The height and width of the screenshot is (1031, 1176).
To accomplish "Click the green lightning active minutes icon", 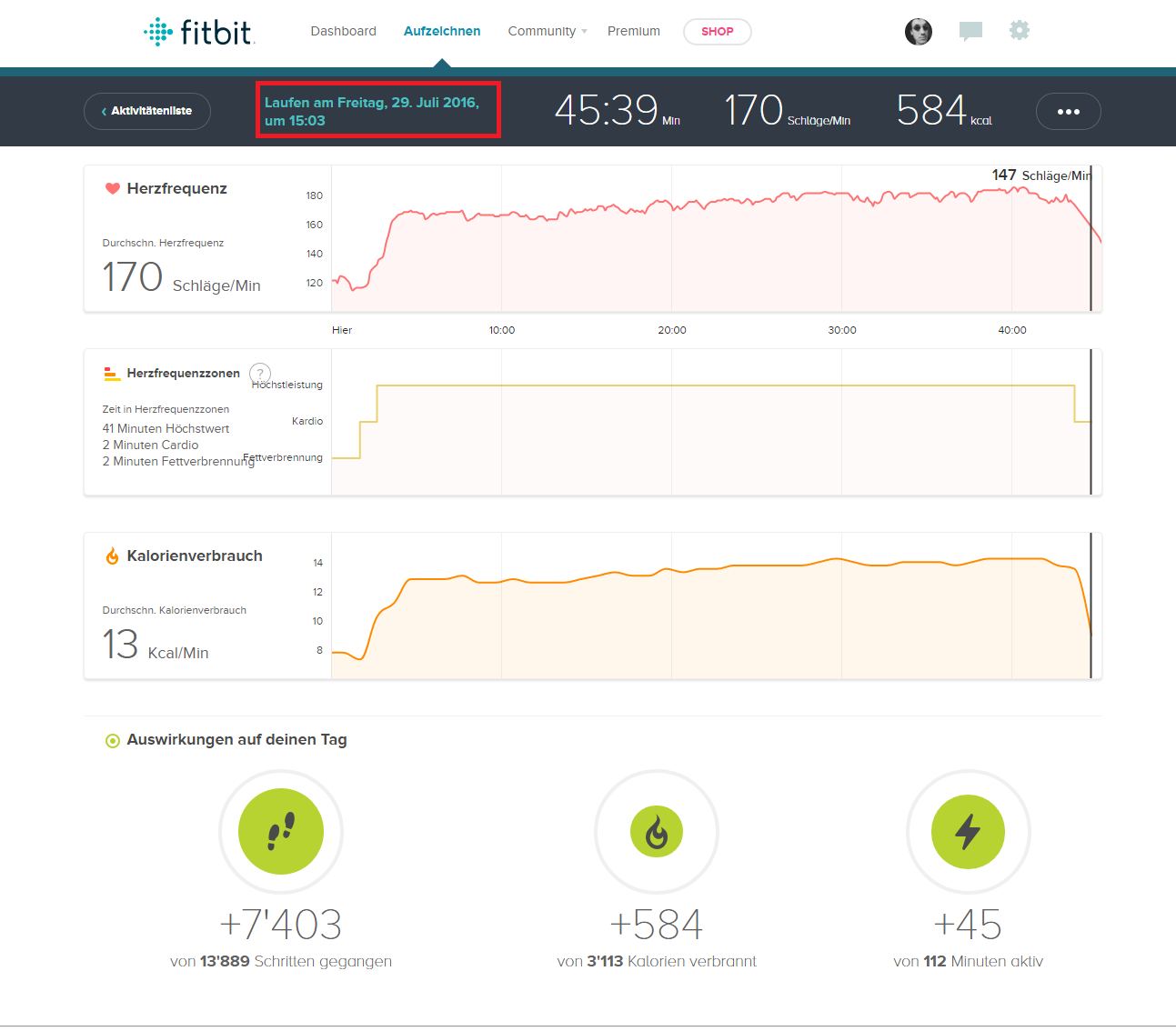I will (968, 831).
